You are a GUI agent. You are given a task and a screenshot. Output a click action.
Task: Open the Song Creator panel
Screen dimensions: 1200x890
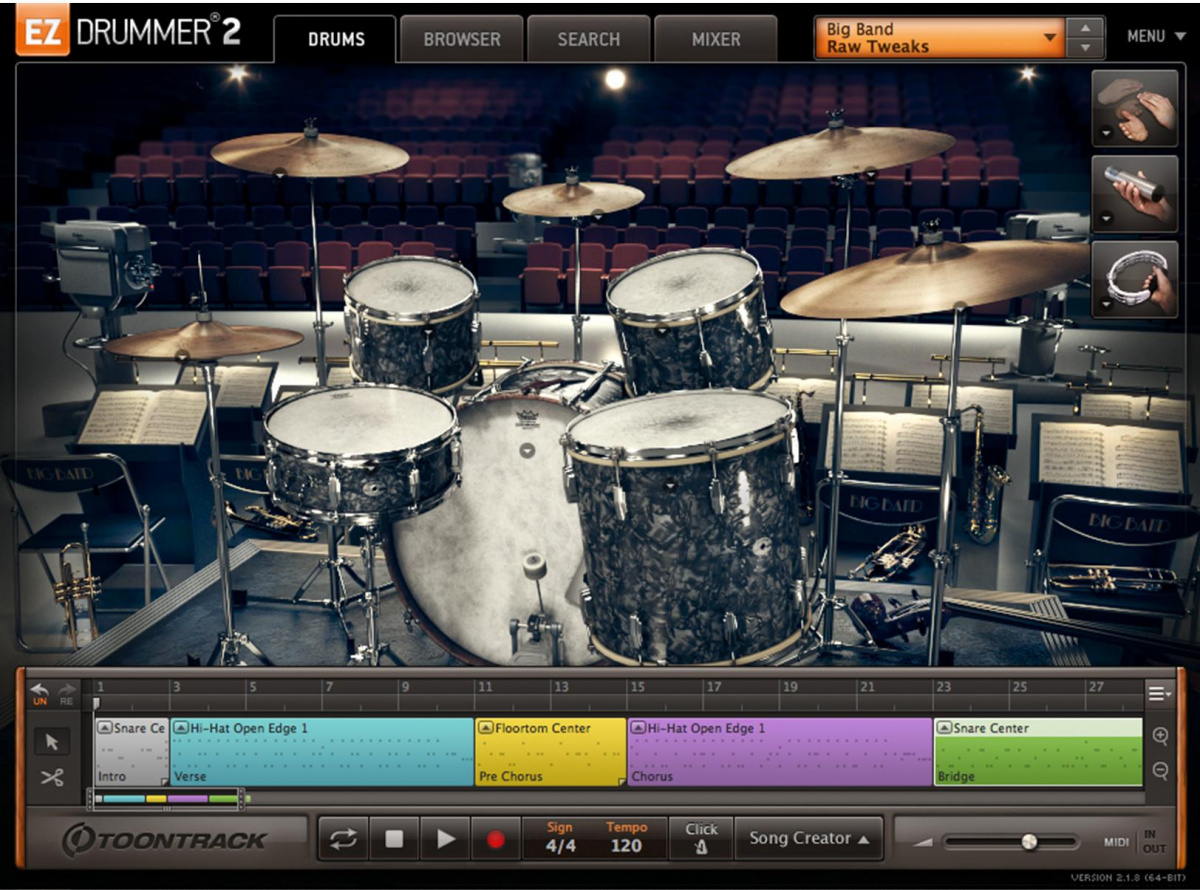[808, 838]
